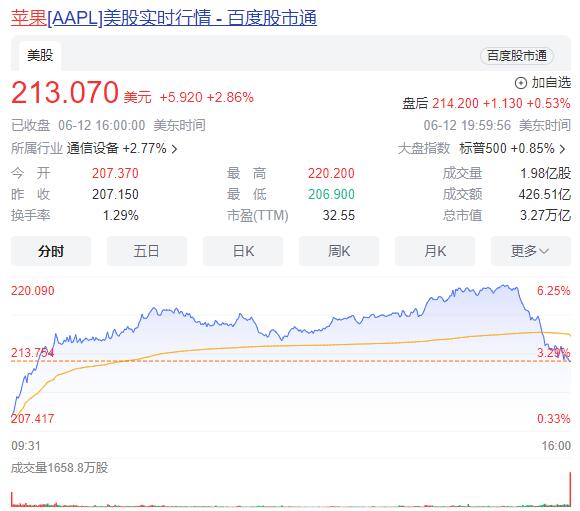The image size is (580, 511).
Task: Click the orange average price line
Action: coord(296,346)
